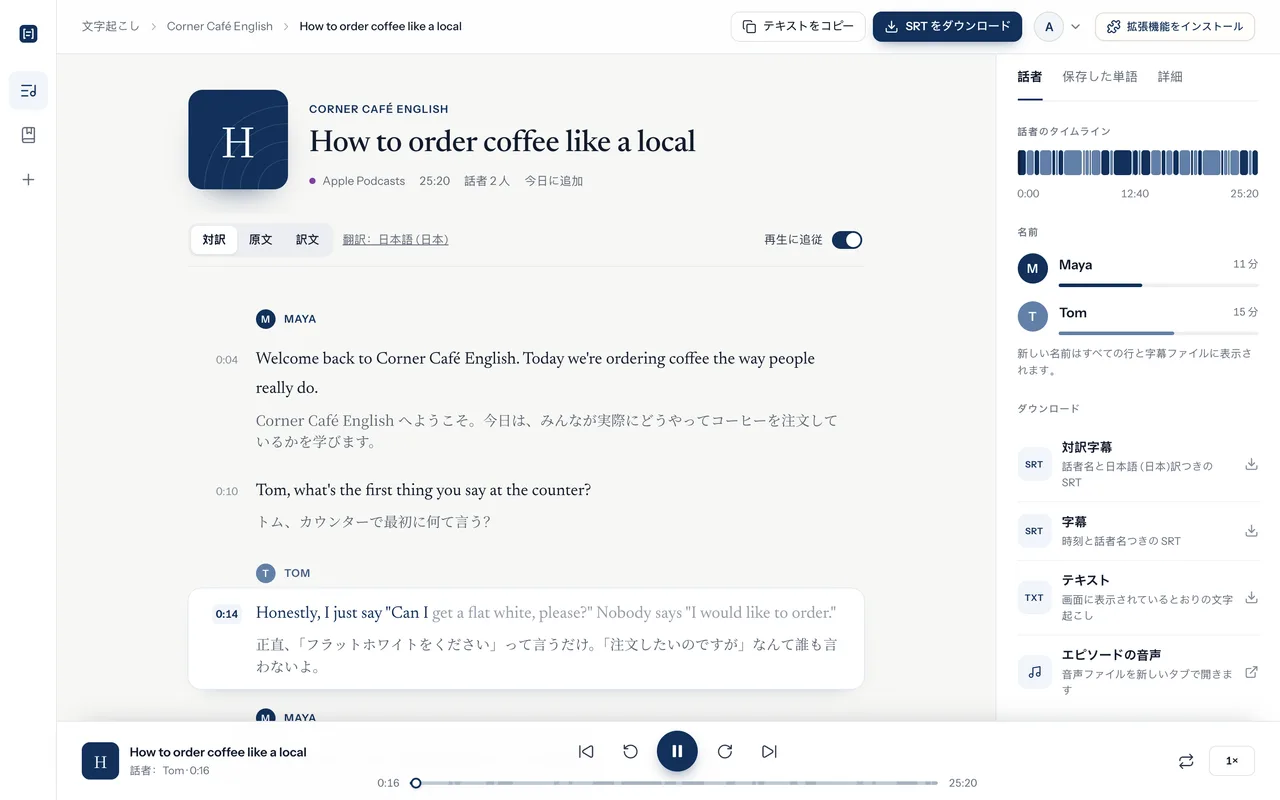Switch to the 対訳 view

214,240
